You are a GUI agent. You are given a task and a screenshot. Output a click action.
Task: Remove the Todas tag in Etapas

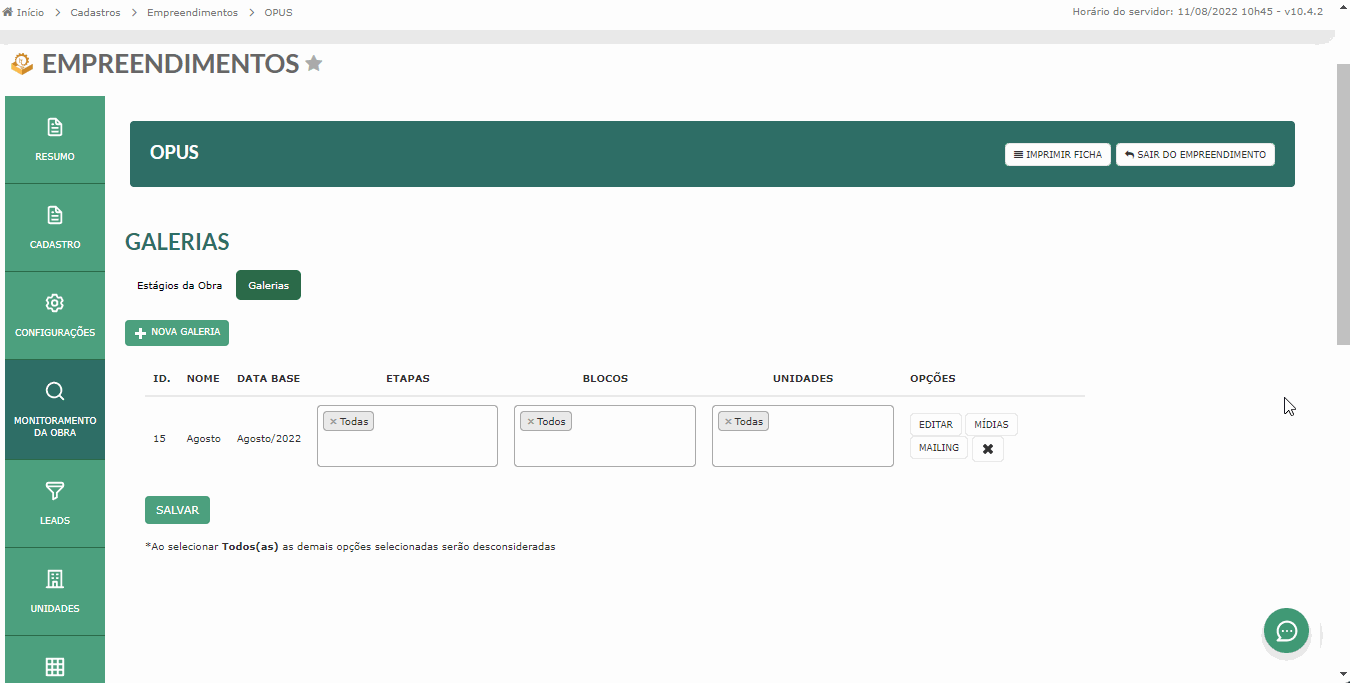[x=333, y=422]
